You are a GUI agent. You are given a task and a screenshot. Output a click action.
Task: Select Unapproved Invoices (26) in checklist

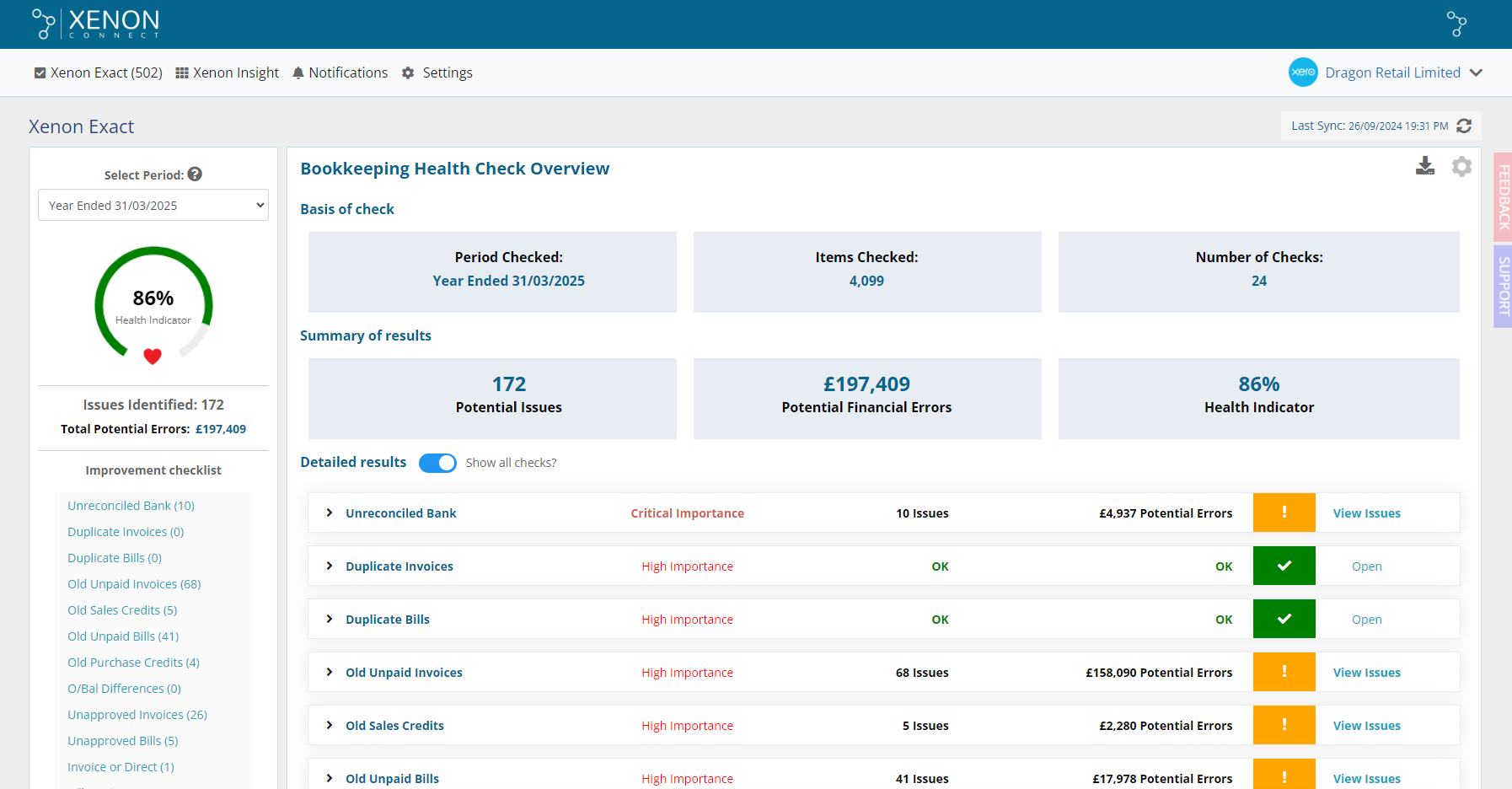[x=137, y=715]
